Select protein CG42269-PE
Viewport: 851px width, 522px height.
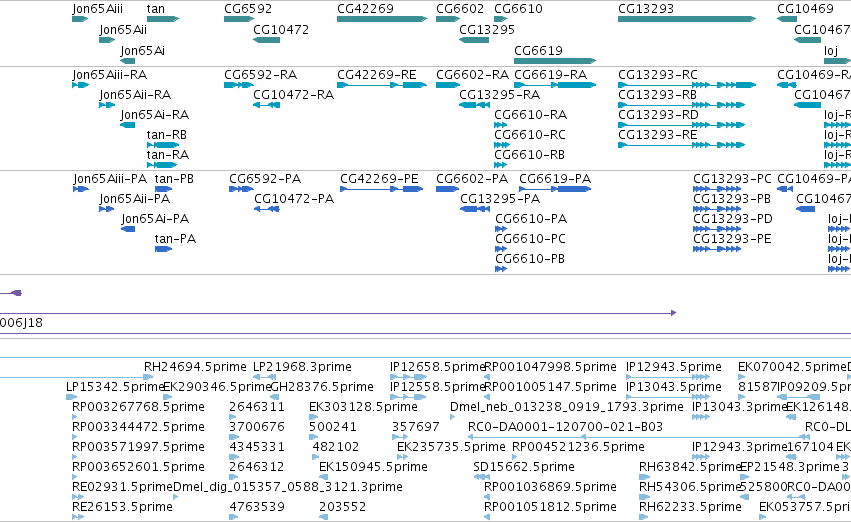click(x=379, y=179)
